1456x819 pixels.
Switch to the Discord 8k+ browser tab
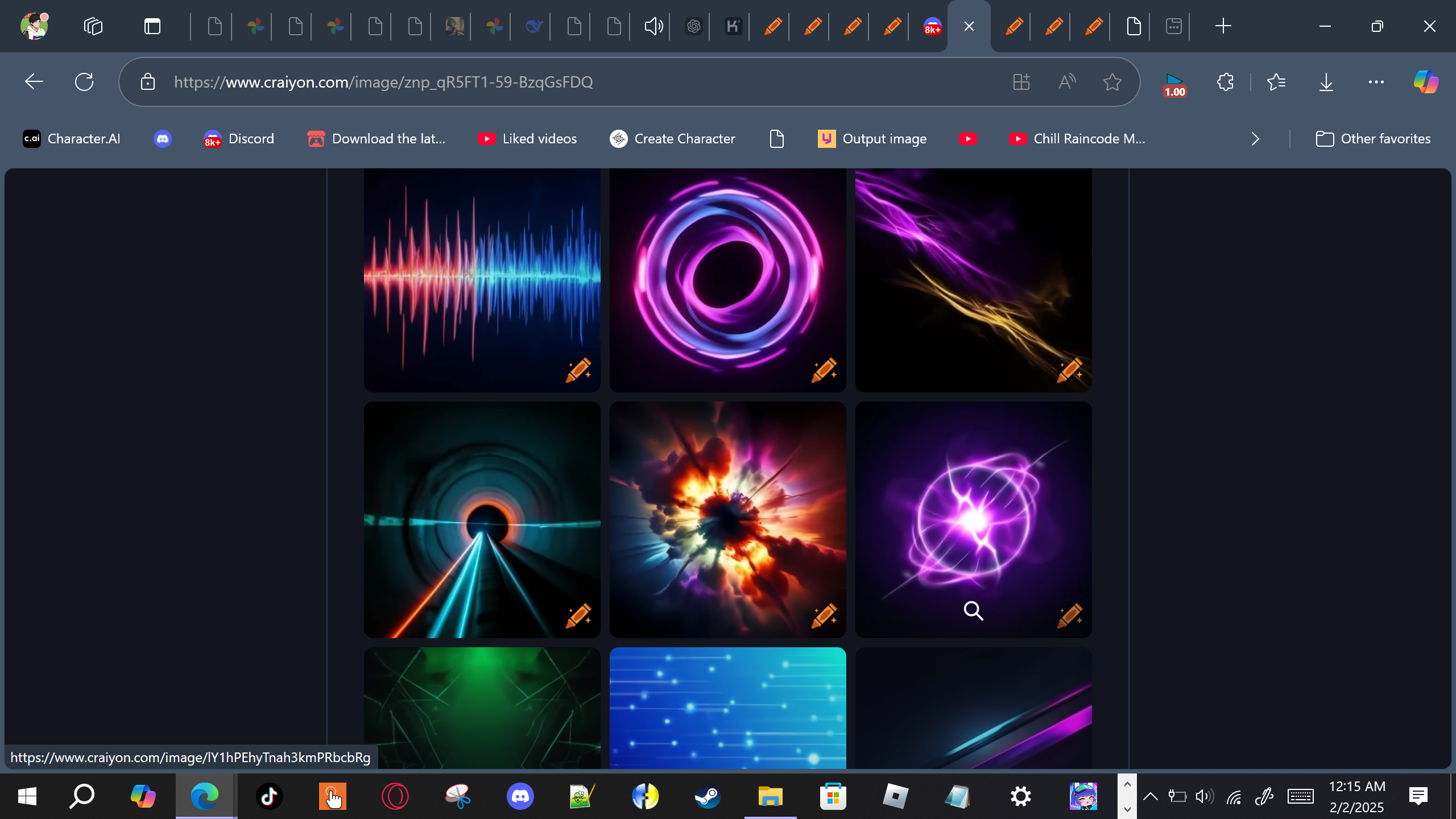[932, 26]
